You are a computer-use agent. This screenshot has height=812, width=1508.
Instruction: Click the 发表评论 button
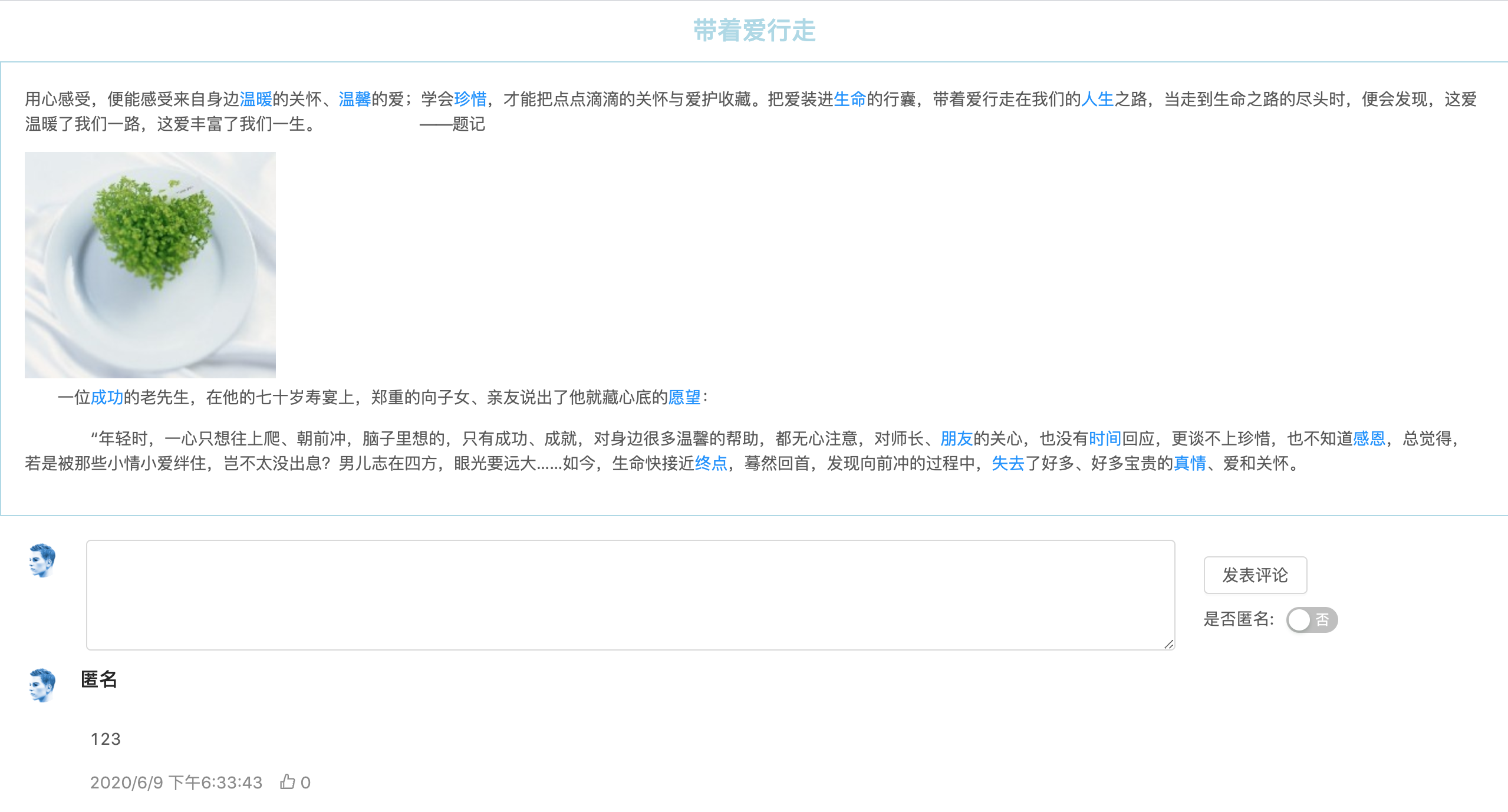(1255, 575)
